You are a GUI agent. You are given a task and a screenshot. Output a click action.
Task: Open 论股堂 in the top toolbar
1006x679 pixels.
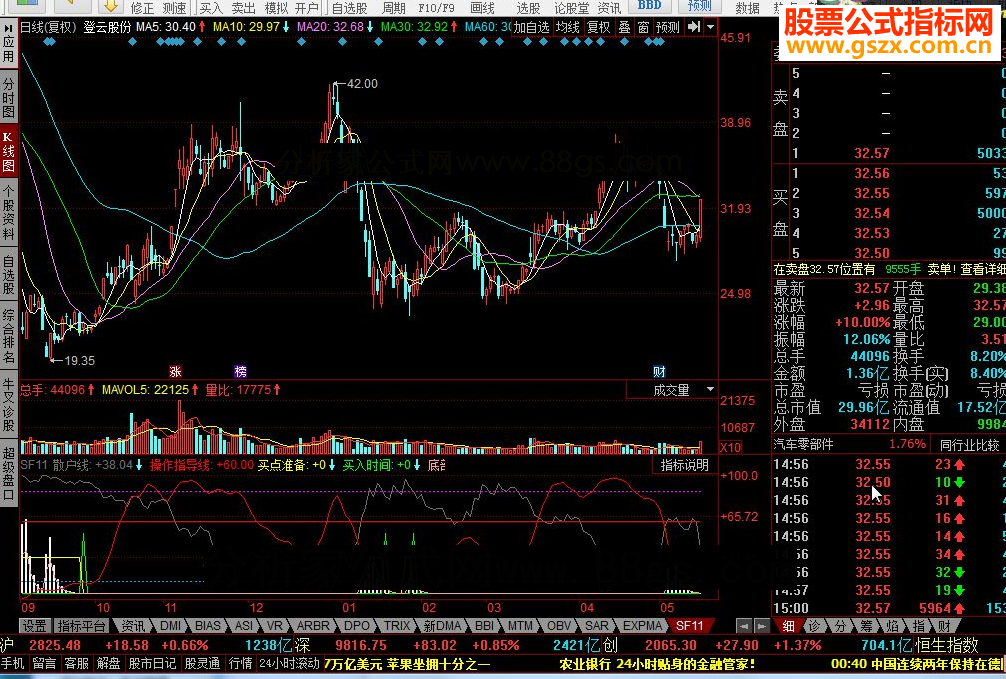[x=571, y=8]
